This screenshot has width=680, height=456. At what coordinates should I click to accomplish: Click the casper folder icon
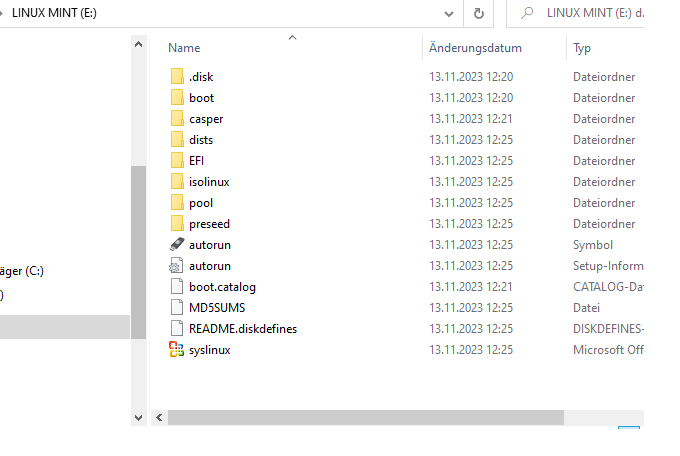click(177, 118)
